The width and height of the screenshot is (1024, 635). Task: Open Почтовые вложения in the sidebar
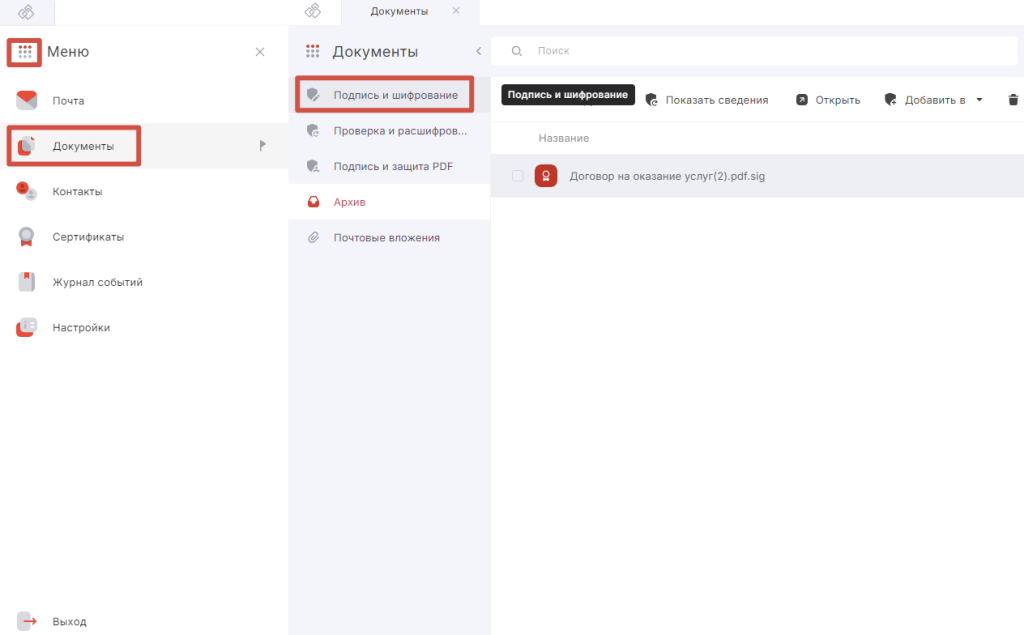click(389, 238)
